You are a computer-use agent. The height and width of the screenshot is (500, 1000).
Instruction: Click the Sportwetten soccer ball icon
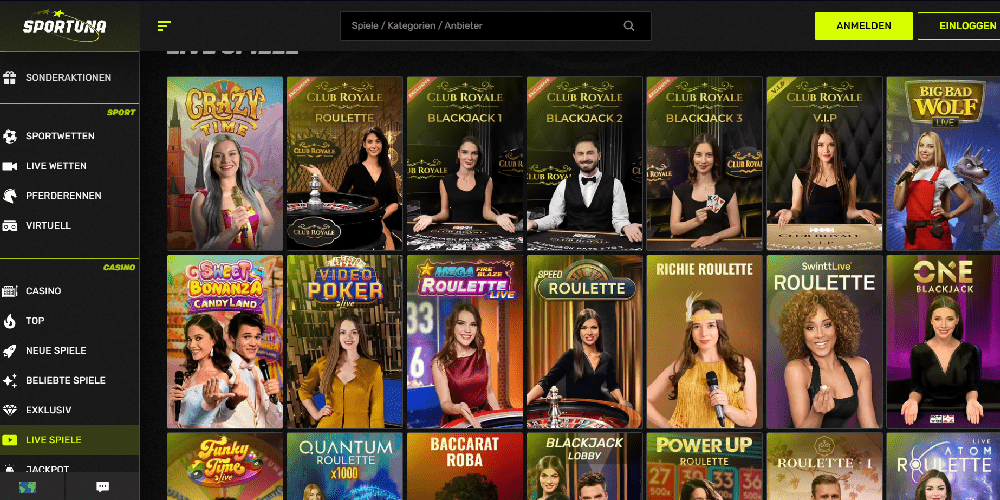click(x=10, y=136)
